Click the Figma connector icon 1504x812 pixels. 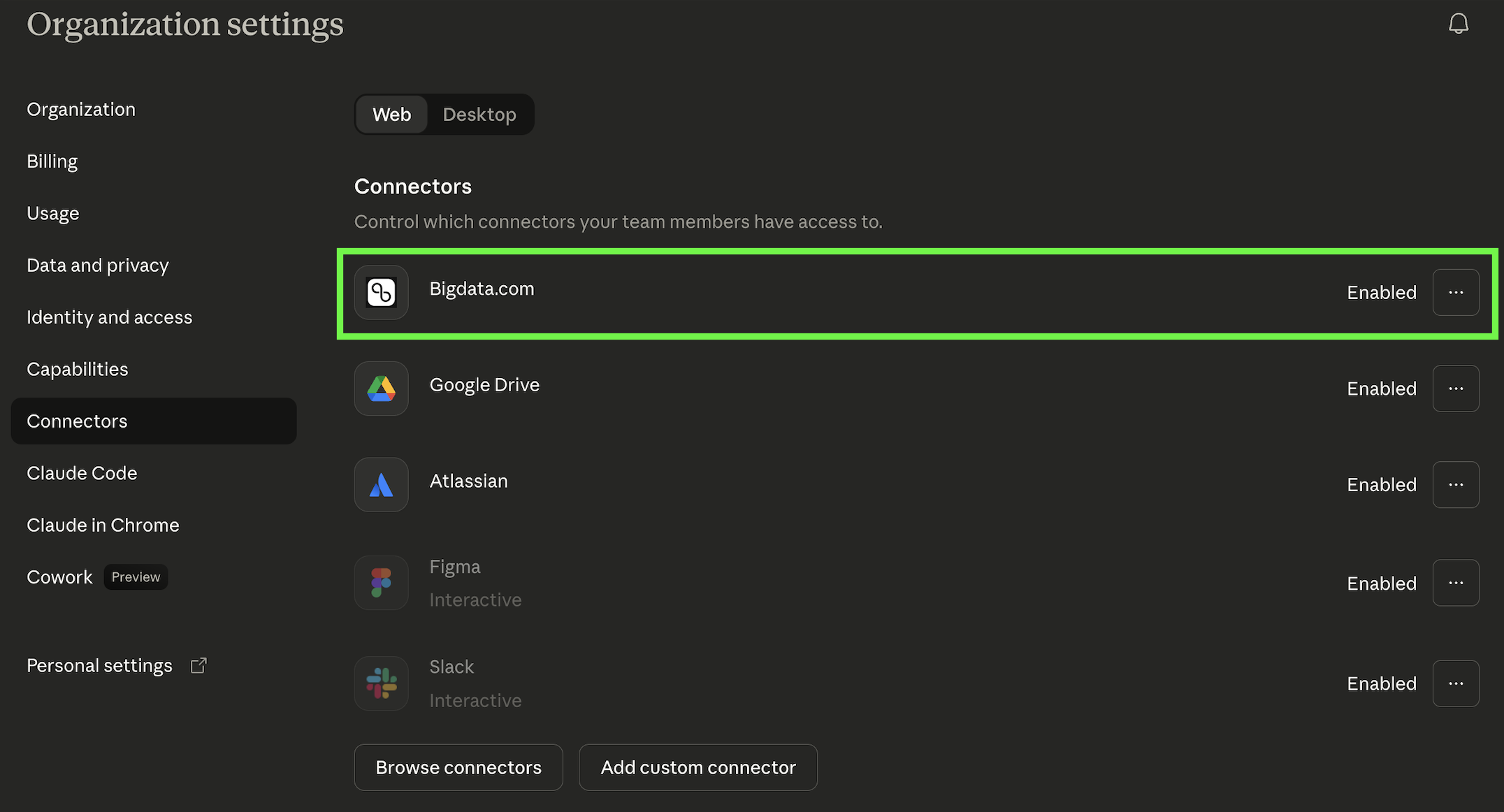click(381, 582)
